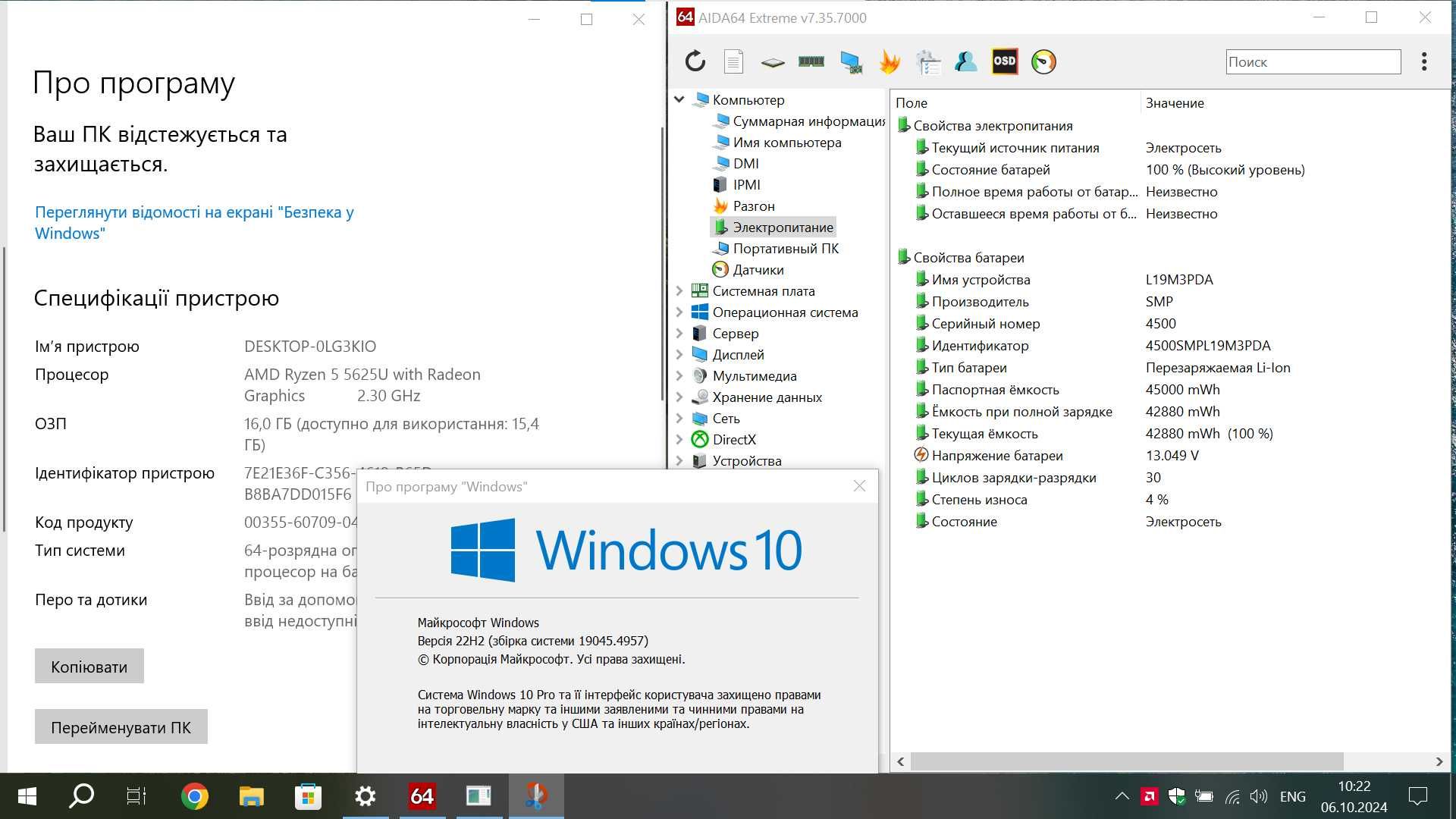Viewport: 1456px width, 819px height.
Task: Select the Напряжение батареи row
Action: [x=1168, y=456]
